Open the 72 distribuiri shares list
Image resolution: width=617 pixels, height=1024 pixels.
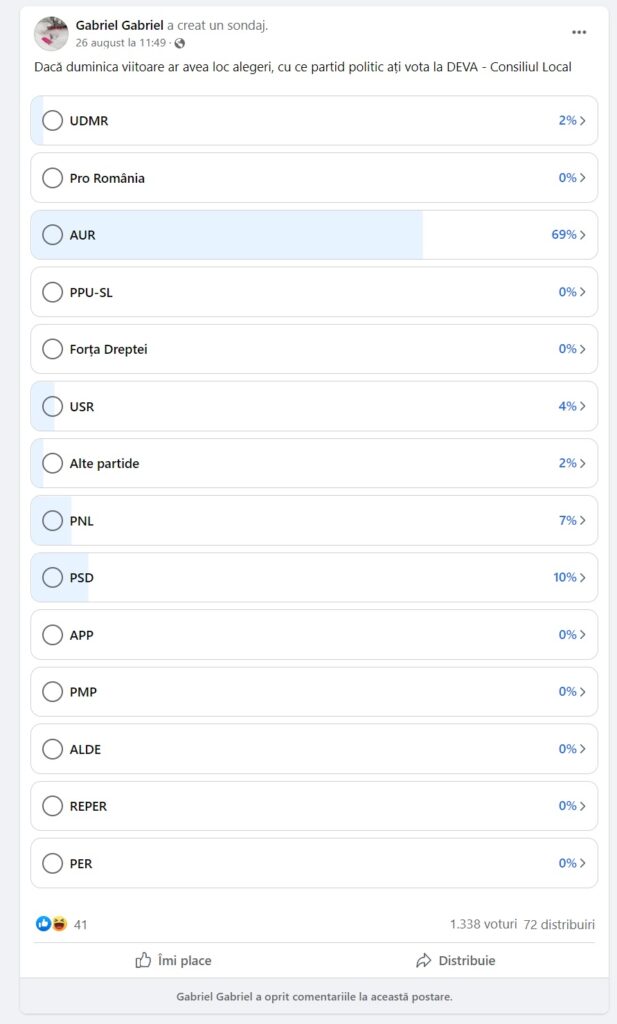tap(559, 924)
